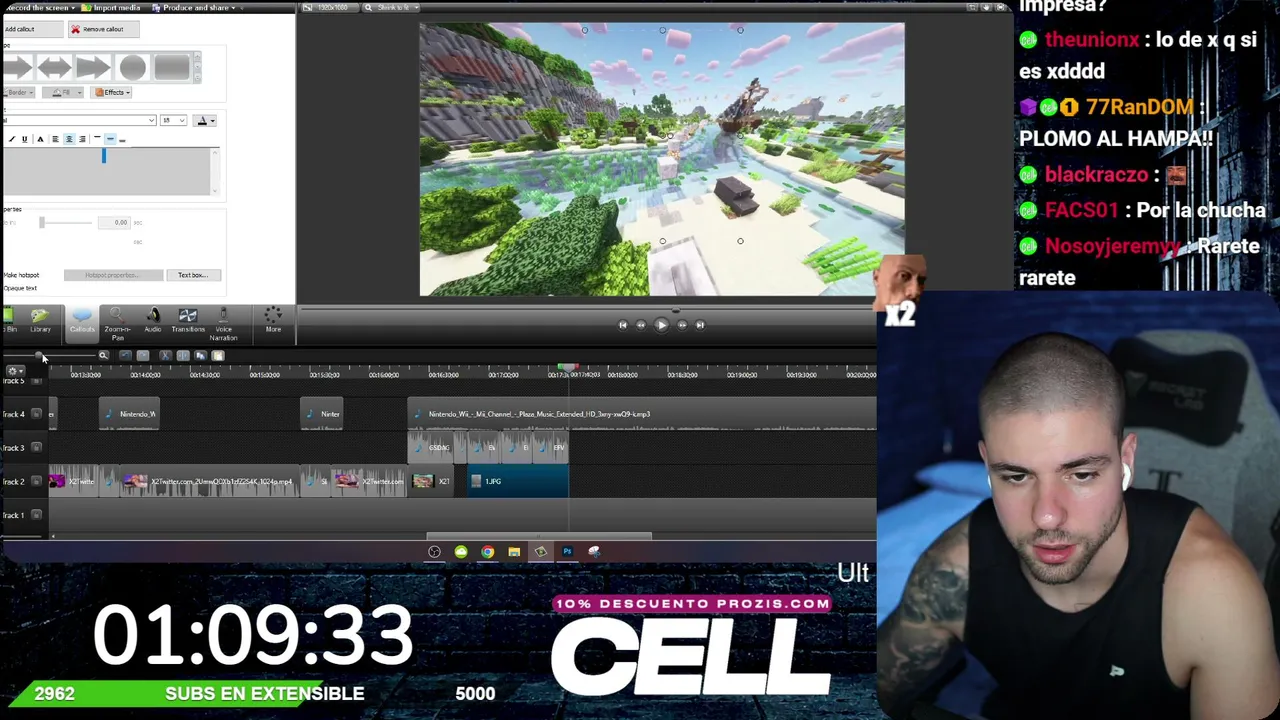Click the Undo button on timeline toolbar

click(124, 355)
